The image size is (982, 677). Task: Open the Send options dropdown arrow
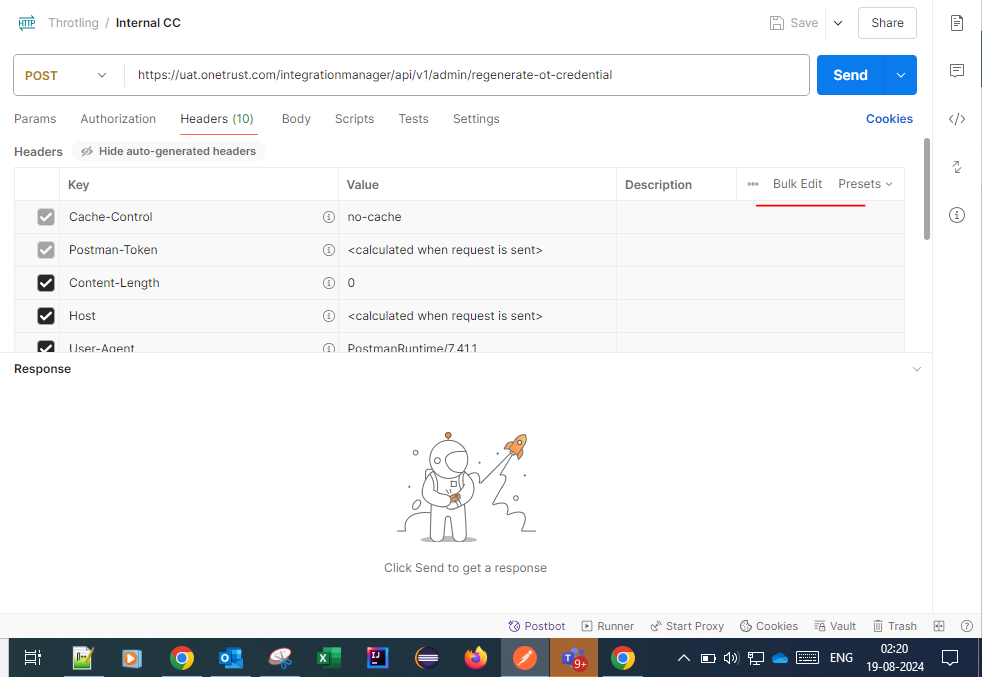[901, 75]
